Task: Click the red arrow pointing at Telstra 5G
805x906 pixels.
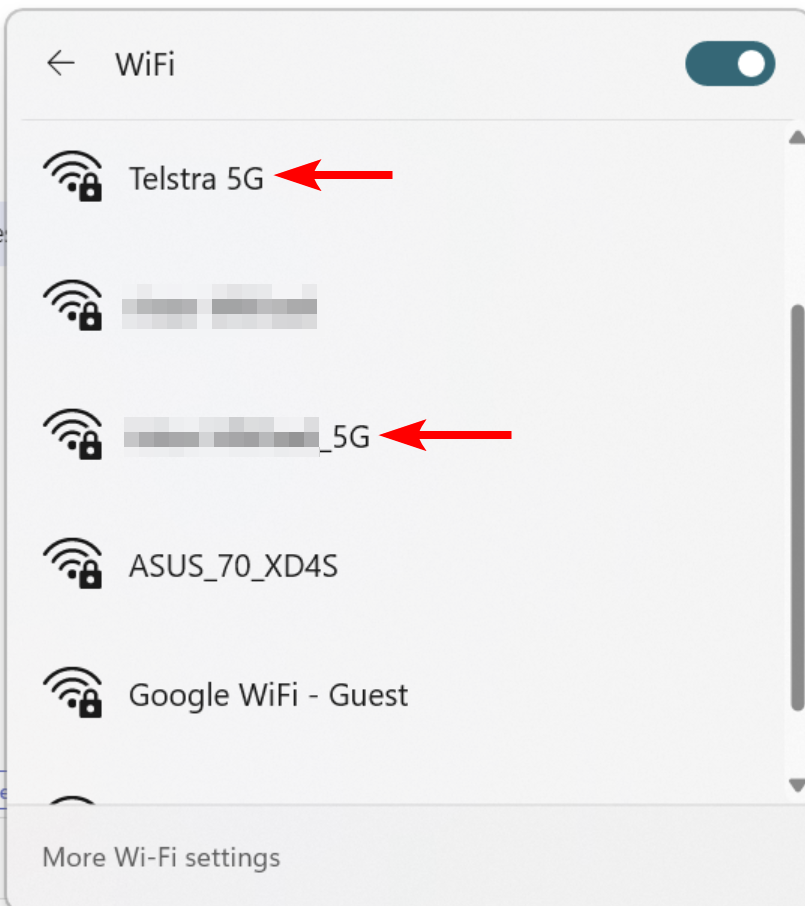Action: pos(333,174)
